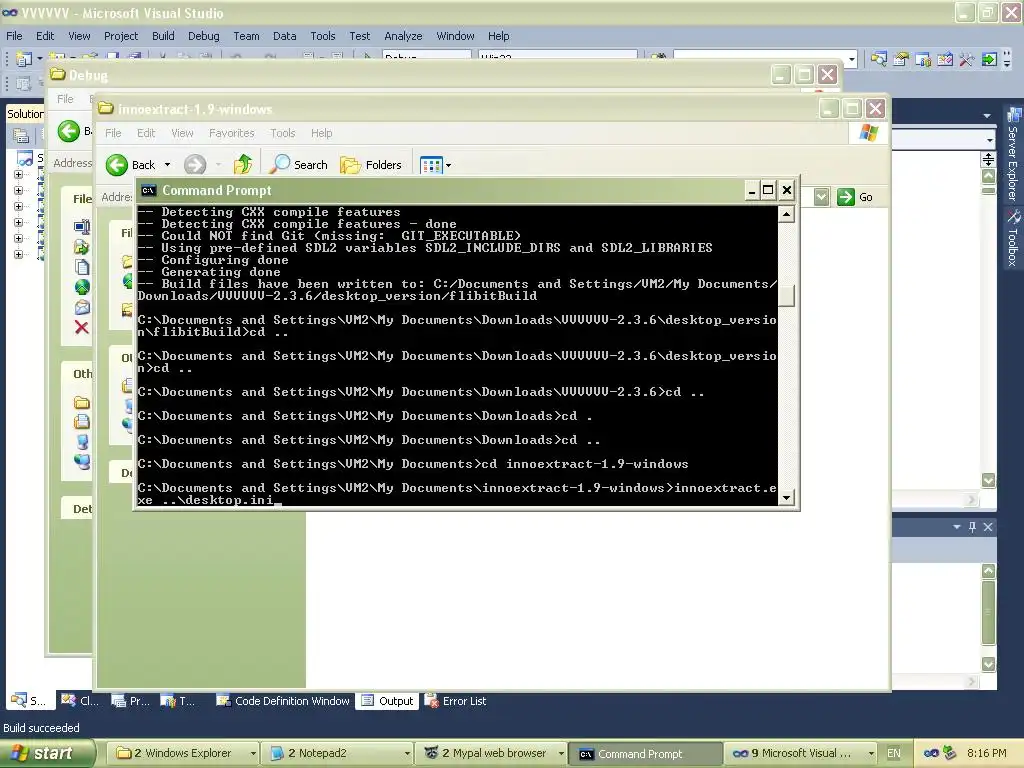Open the Server Explorer side tab
Viewport: 1024px width, 768px height.
[1014, 154]
